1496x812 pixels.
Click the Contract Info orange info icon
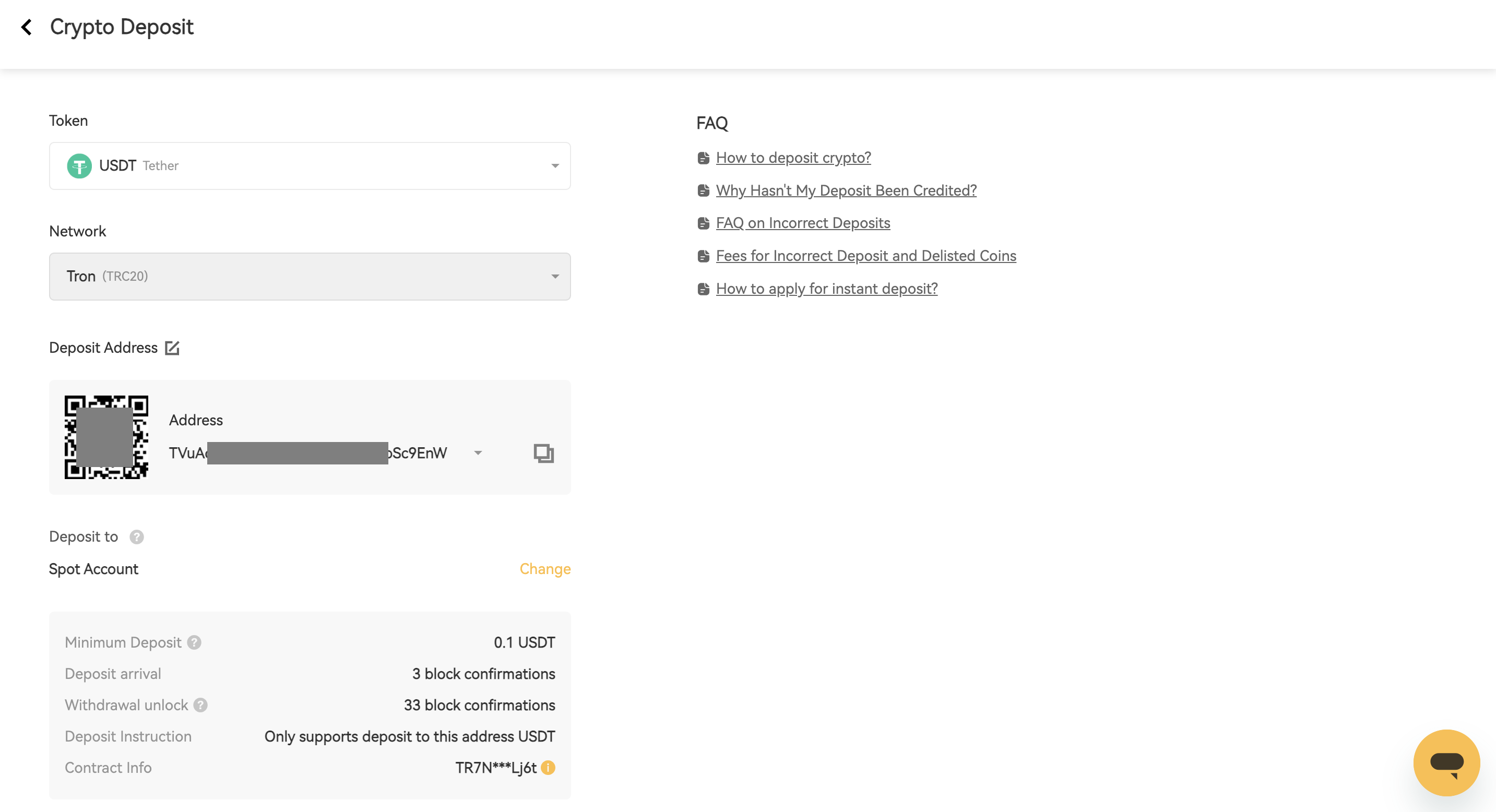(x=548, y=768)
